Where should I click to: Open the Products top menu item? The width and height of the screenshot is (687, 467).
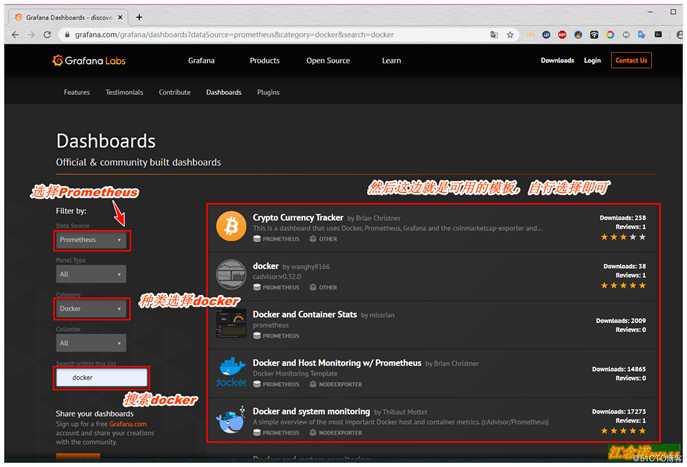coord(264,60)
